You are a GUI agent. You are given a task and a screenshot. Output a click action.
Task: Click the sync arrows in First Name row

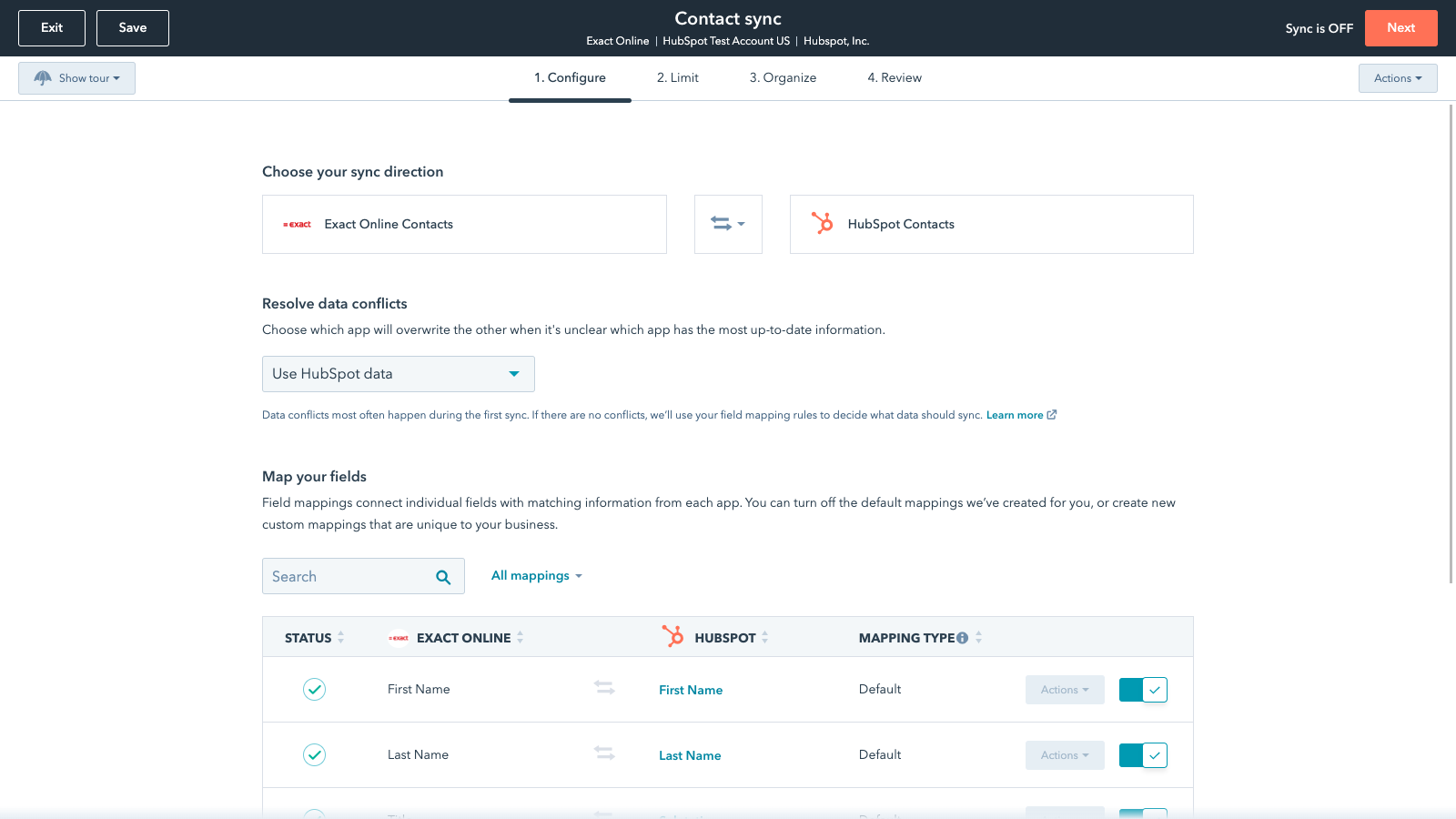tap(604, 688)
